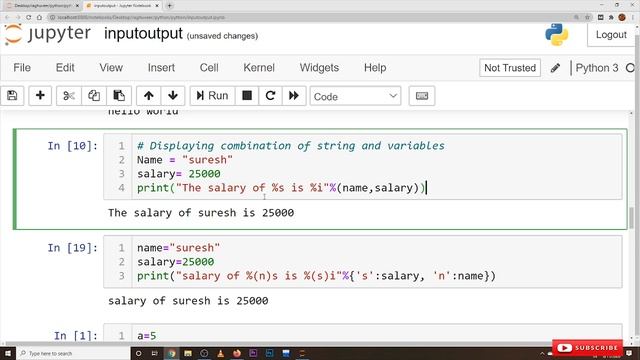Switch to the first browser tab
The width and height of the screenshot is (640, 360).
(41, 6)
